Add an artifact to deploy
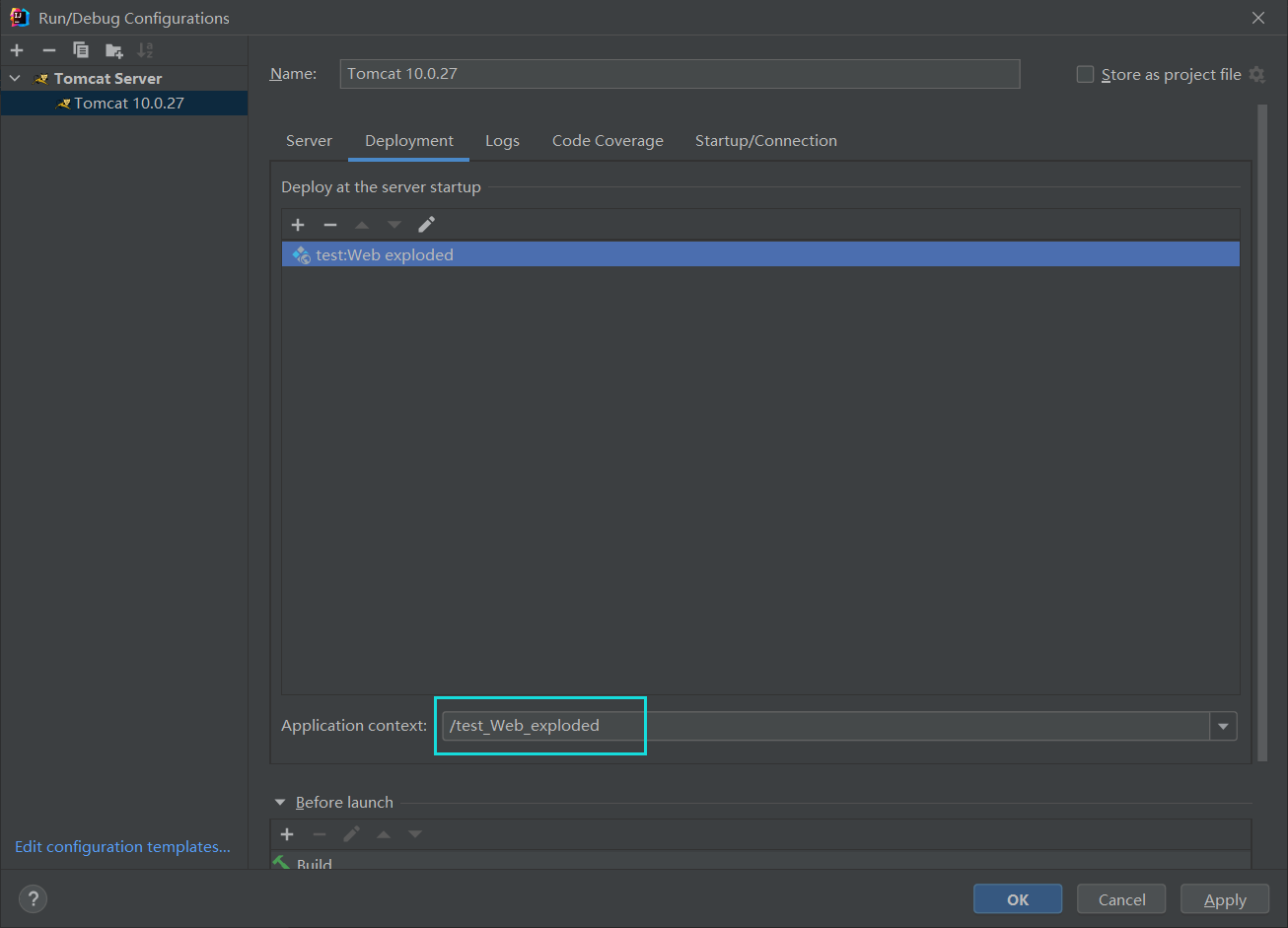 (x=298, y=225)
